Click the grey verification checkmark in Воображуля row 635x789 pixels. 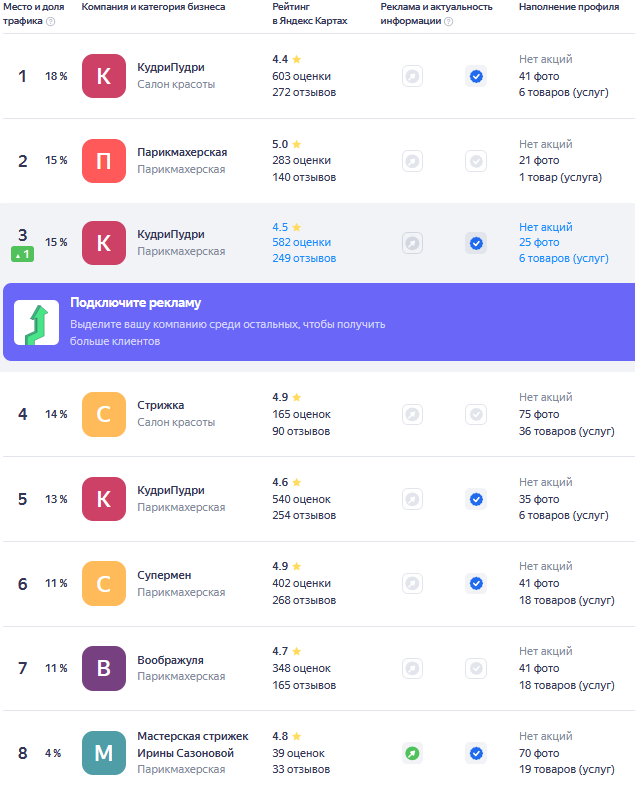tap(476, 668)
